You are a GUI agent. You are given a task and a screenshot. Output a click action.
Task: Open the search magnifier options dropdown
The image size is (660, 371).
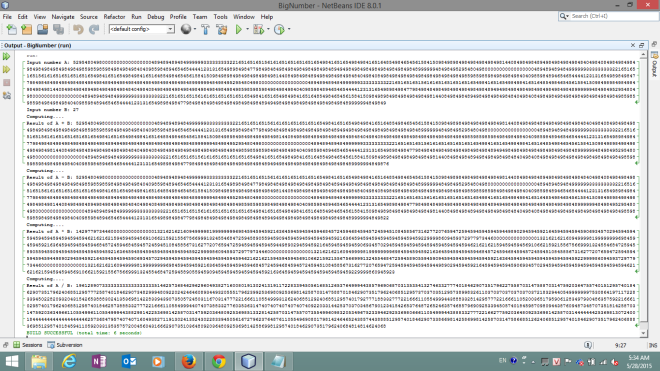coord(564,16)
